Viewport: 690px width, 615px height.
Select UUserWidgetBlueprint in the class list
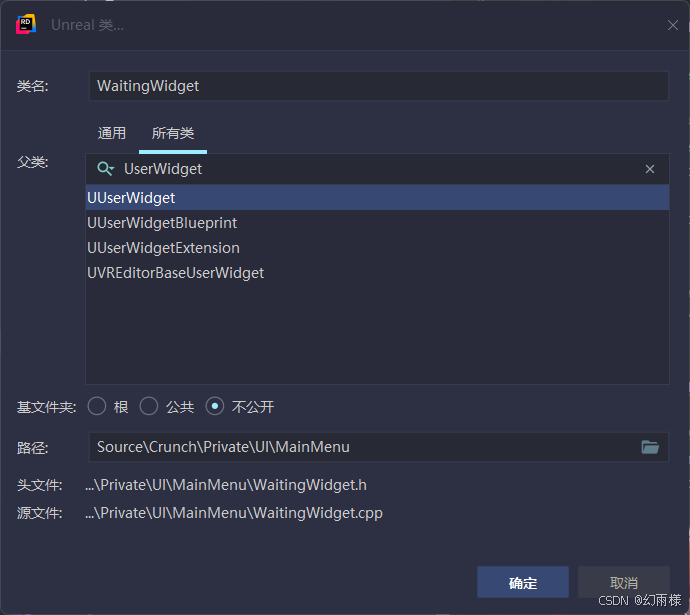click(378, 223)
